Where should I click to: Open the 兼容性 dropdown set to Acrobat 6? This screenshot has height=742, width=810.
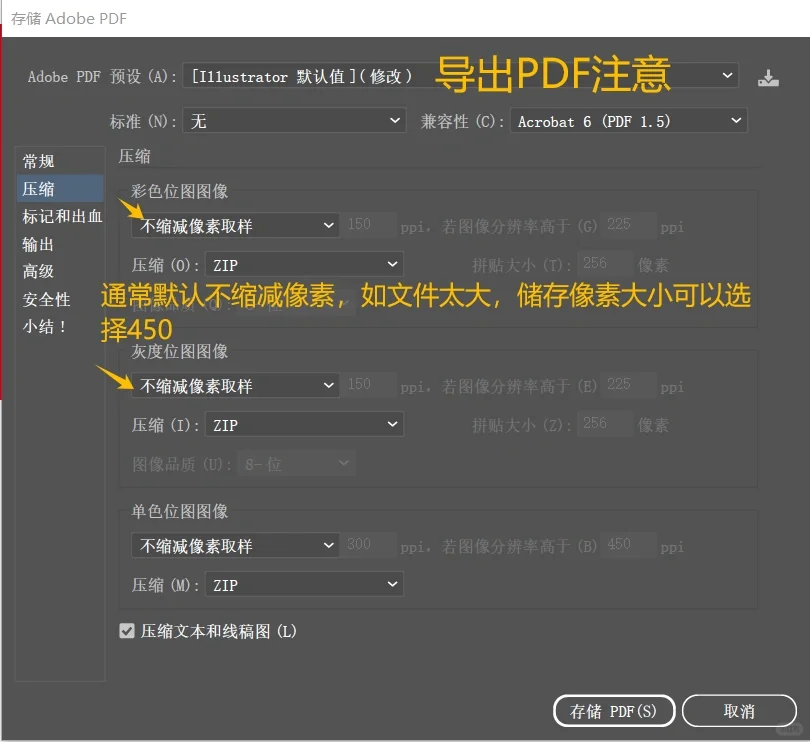(628, 120)
